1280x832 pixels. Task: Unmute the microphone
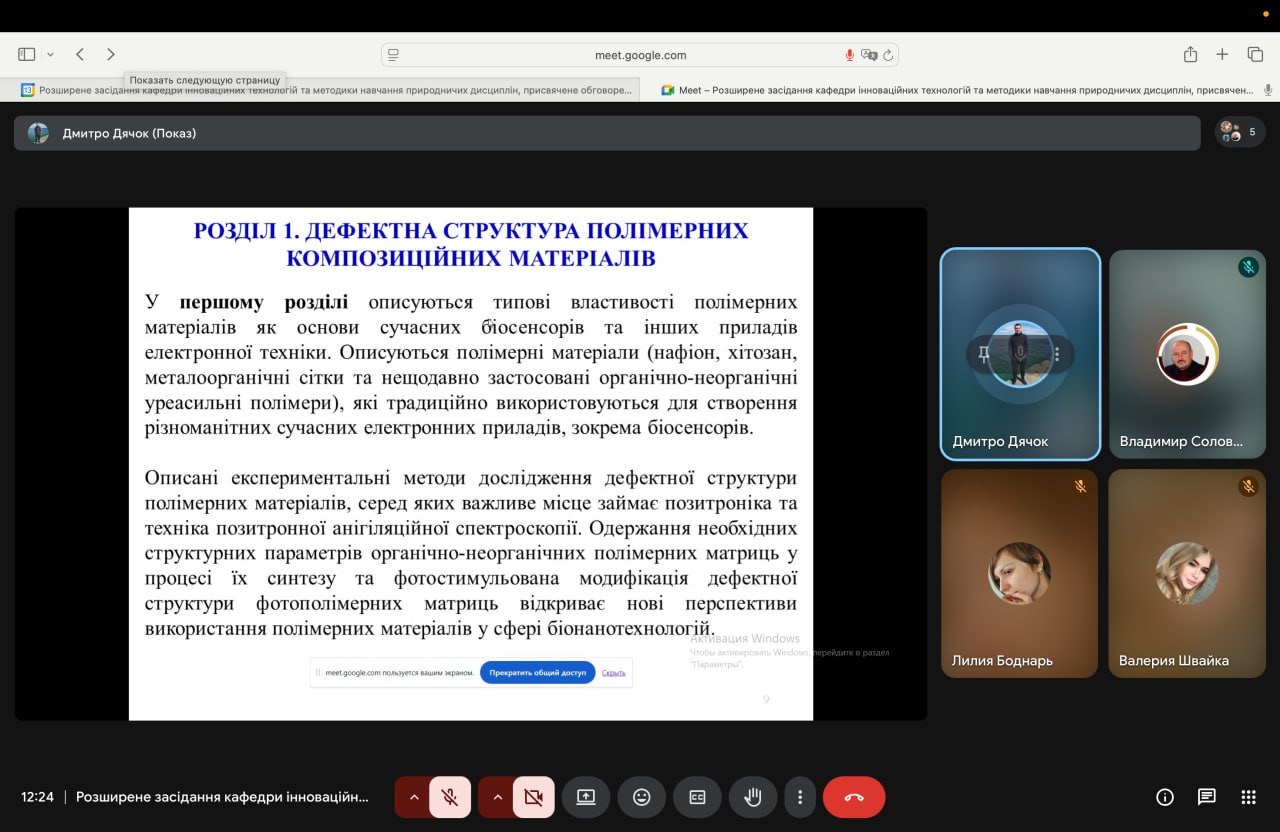coord(450,797)
